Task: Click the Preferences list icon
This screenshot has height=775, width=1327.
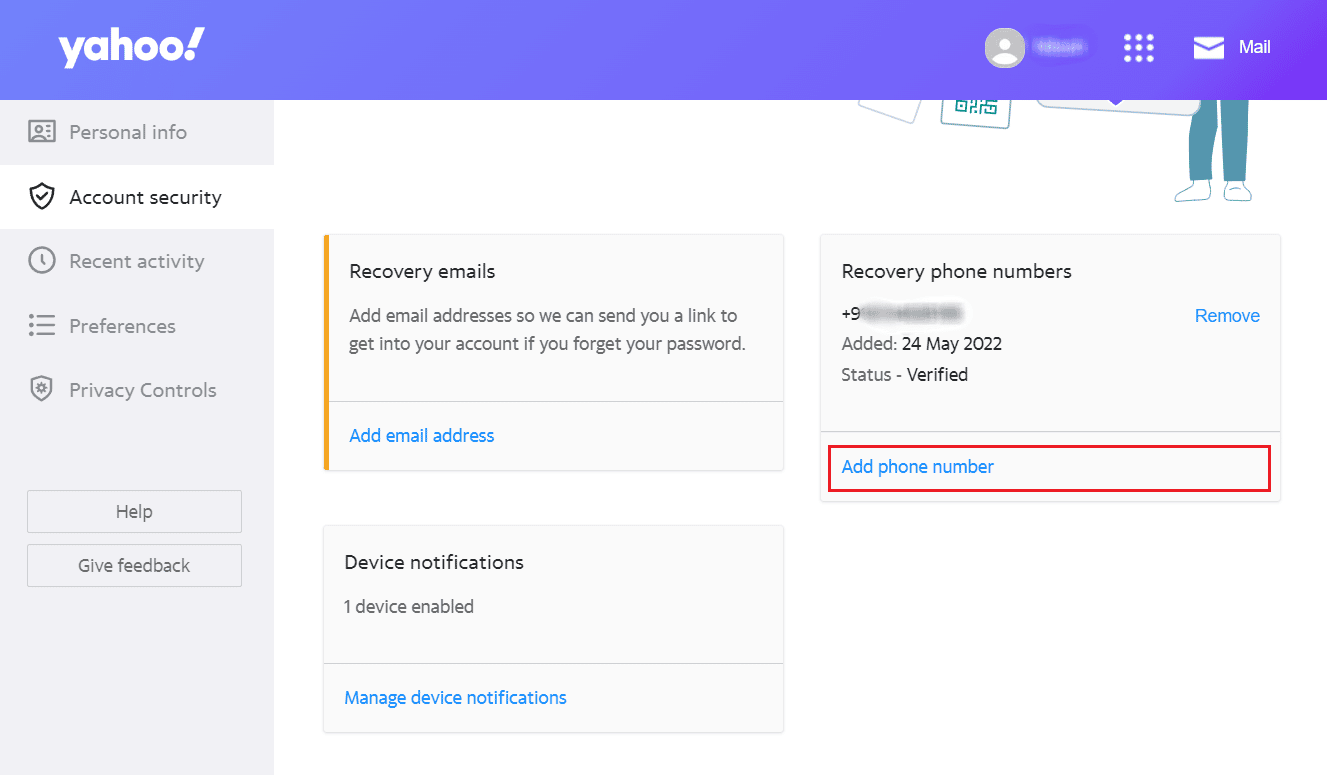Action: [42, 325]
